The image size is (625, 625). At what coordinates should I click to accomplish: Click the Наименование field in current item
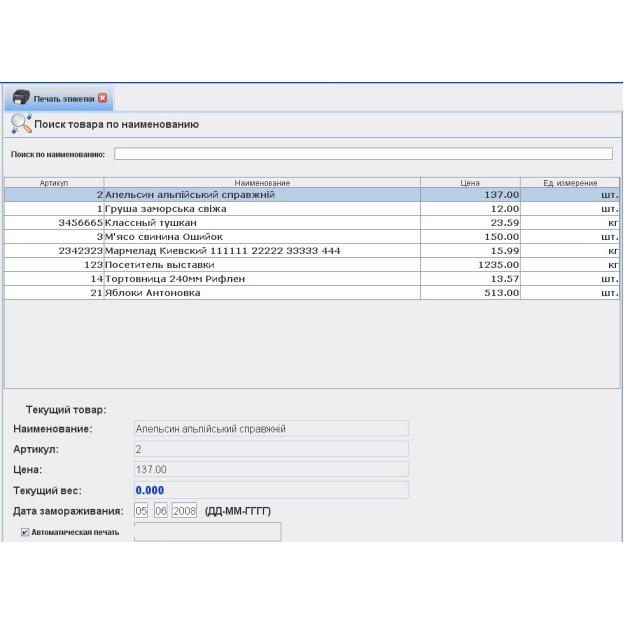[x=271, y=428]
